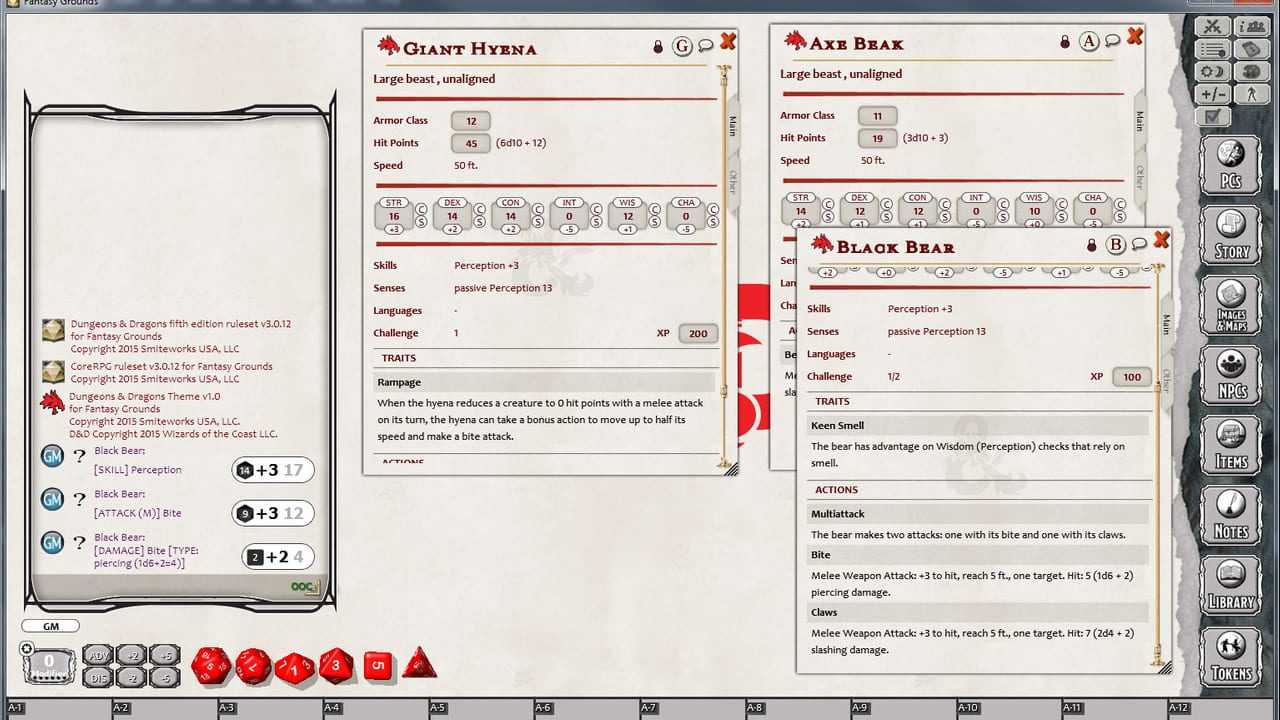Open the Images & Maps panel

[1231, 304]
